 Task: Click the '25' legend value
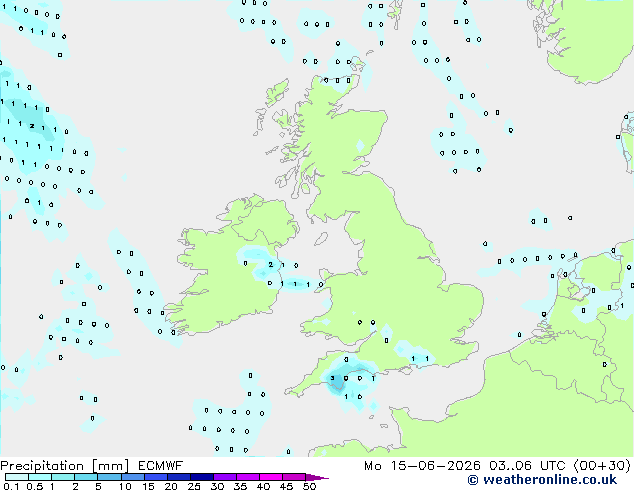pos(194,486)
